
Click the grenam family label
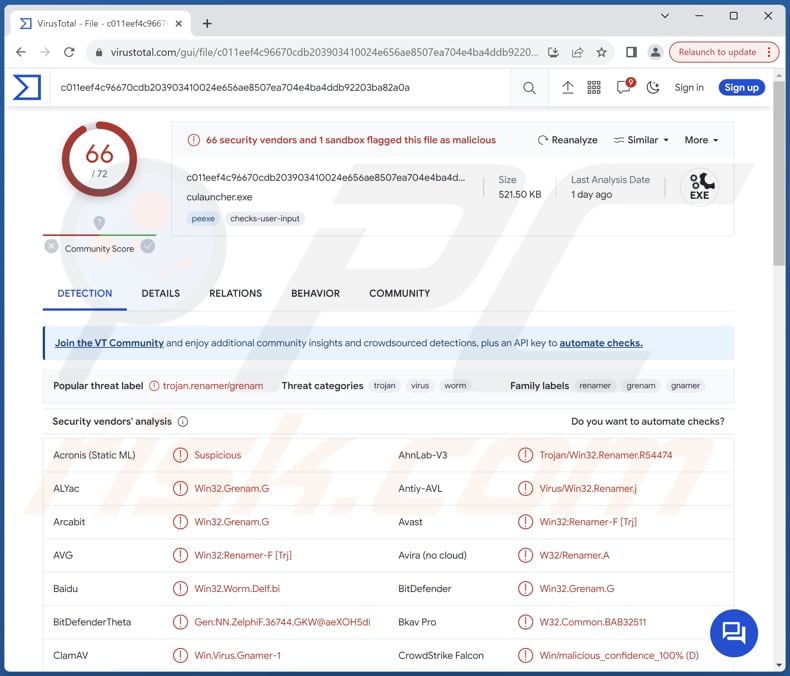(641, 386)
